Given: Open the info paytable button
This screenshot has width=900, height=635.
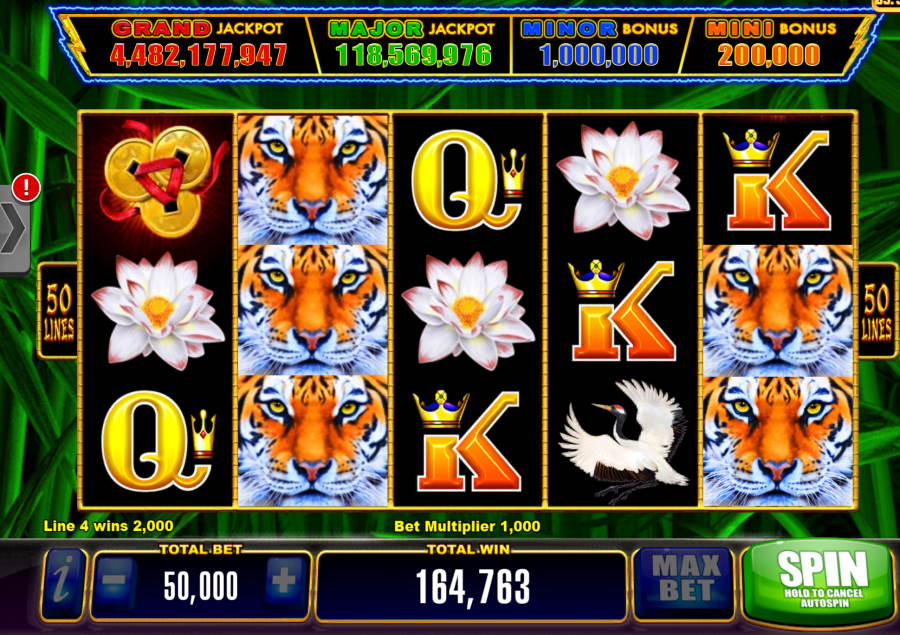Looking at the screenshot, I should point(63,583).
